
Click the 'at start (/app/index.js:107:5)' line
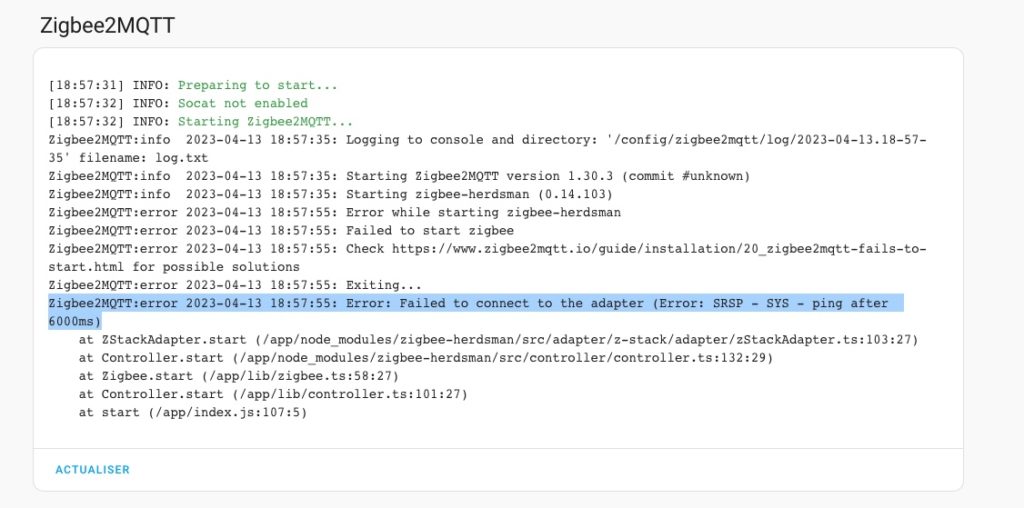tap(193, 412)
